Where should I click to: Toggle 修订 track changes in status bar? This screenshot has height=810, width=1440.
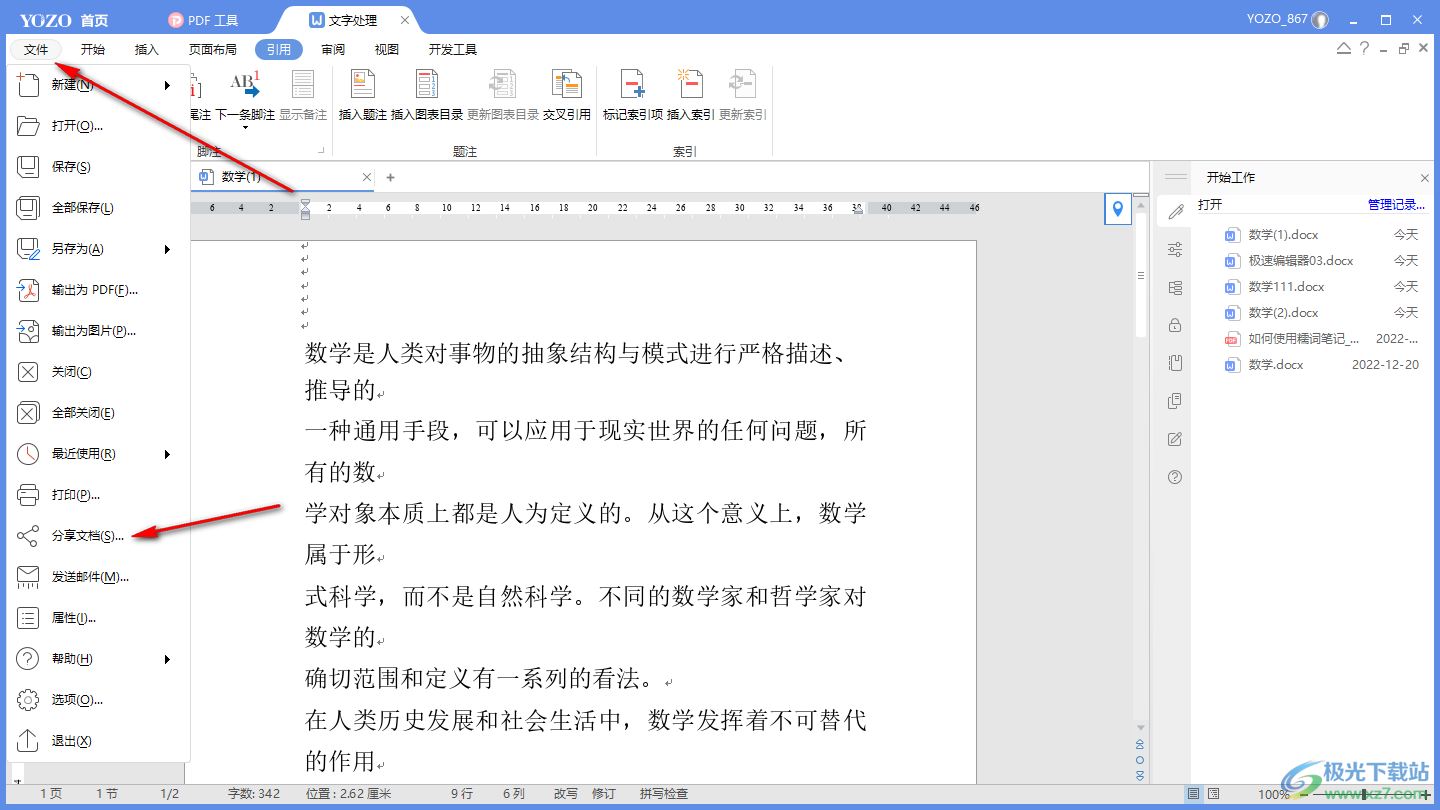tap(603, 793)
